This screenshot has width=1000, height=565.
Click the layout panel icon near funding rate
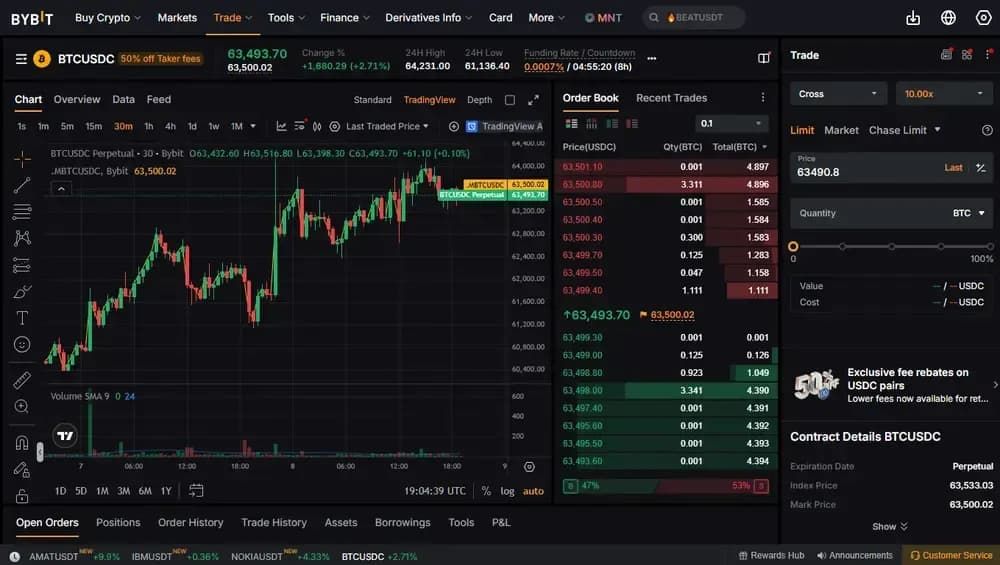pyautogui.click(x=763, y=58)
